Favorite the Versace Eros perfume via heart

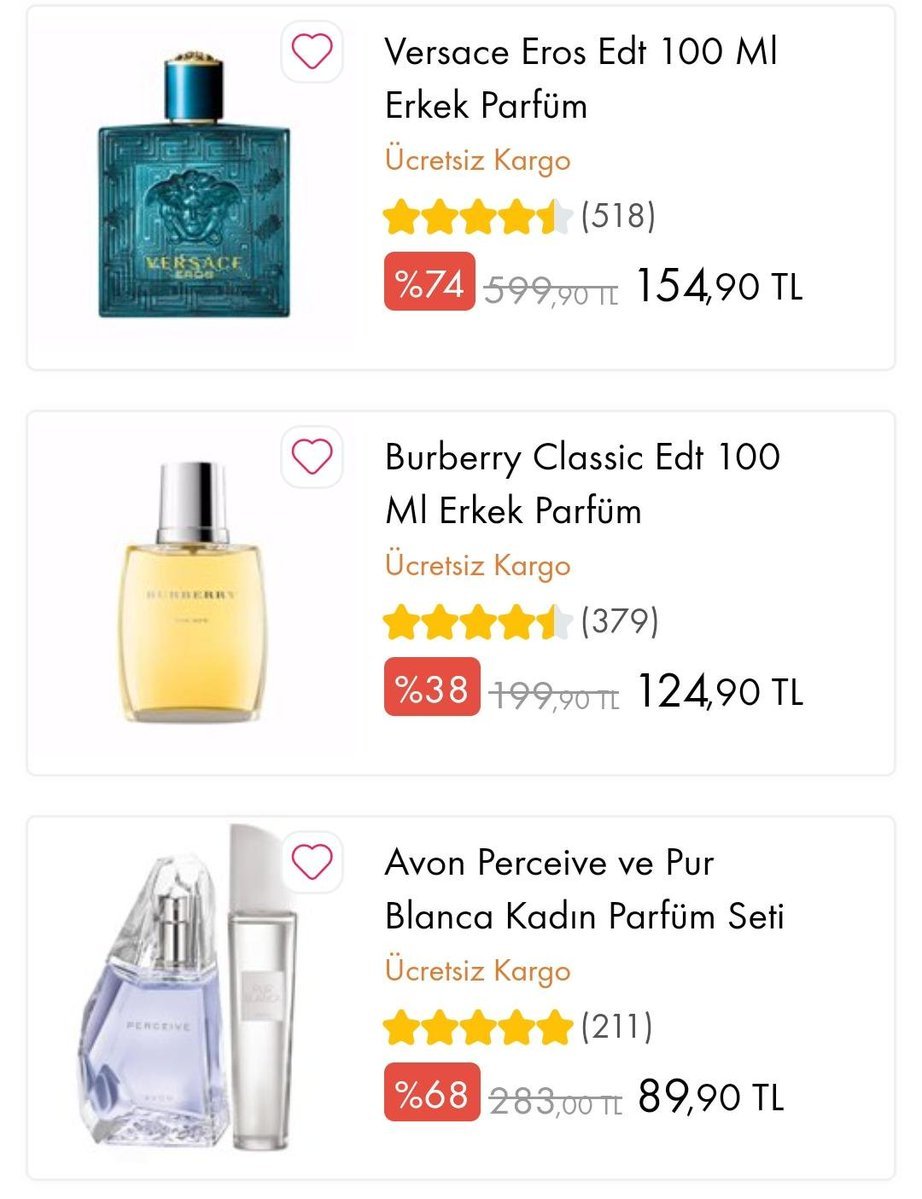point(312,52)
